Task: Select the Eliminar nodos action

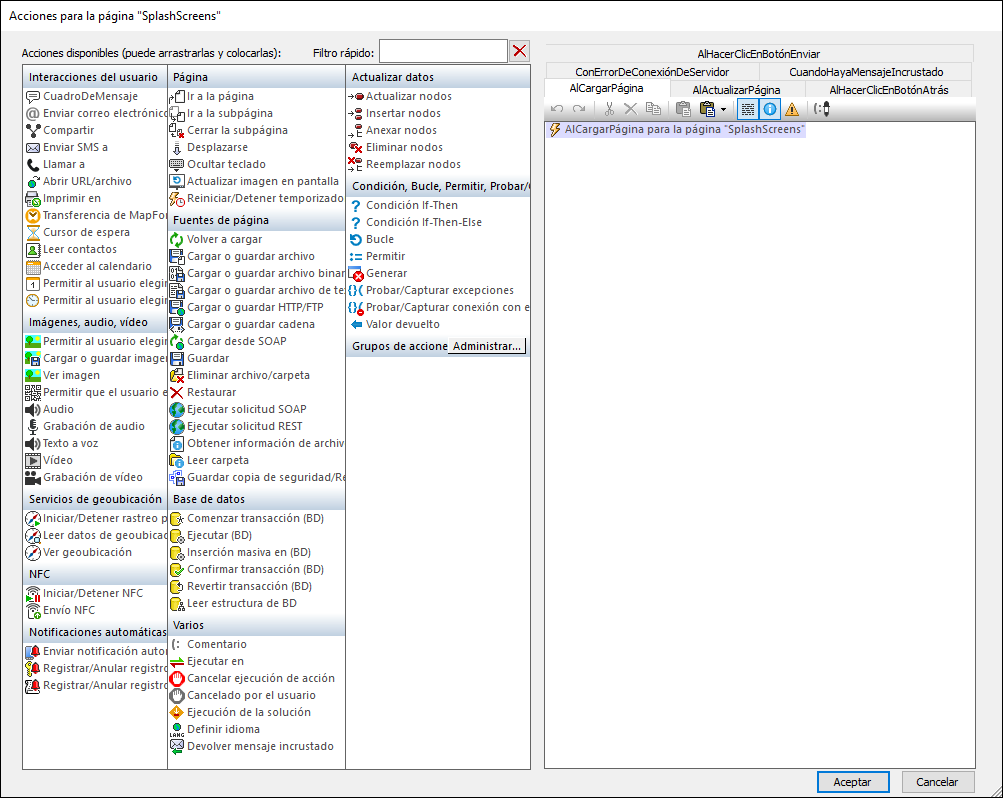Action: point(404,147)
